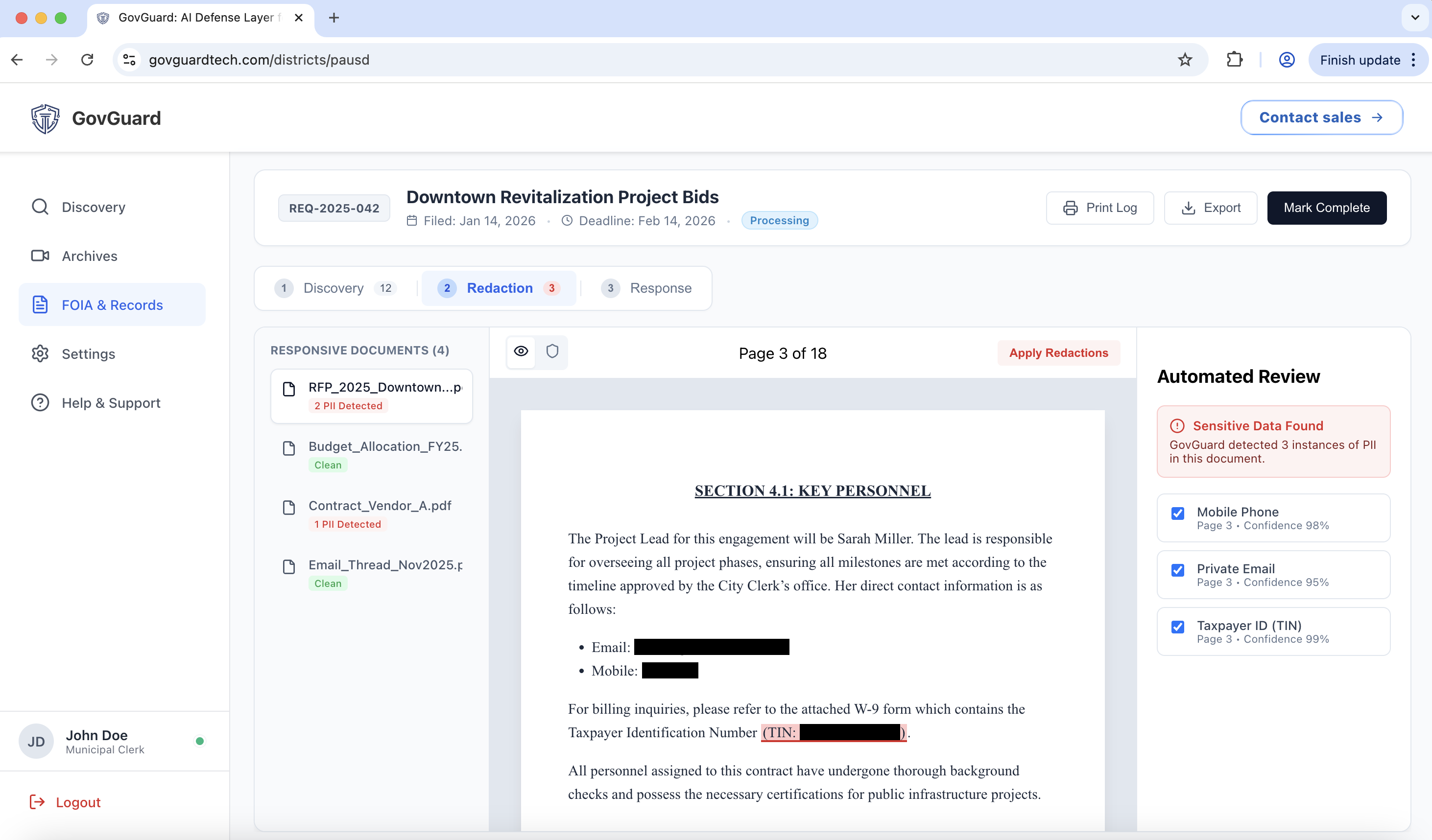Open the Print Log
This screenshot has width=1432, height=840.
(x=1099, y=207)
